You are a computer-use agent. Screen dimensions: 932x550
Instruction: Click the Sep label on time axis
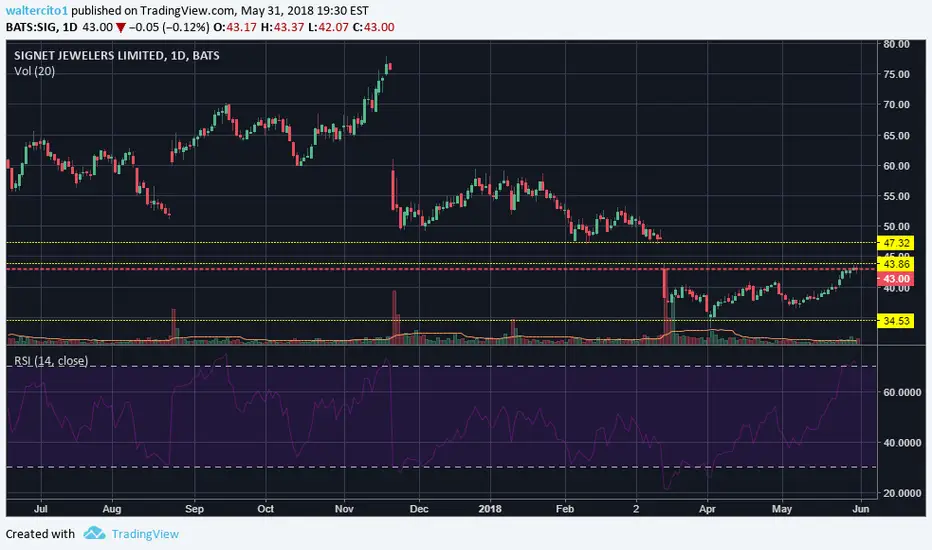(194, 509)
